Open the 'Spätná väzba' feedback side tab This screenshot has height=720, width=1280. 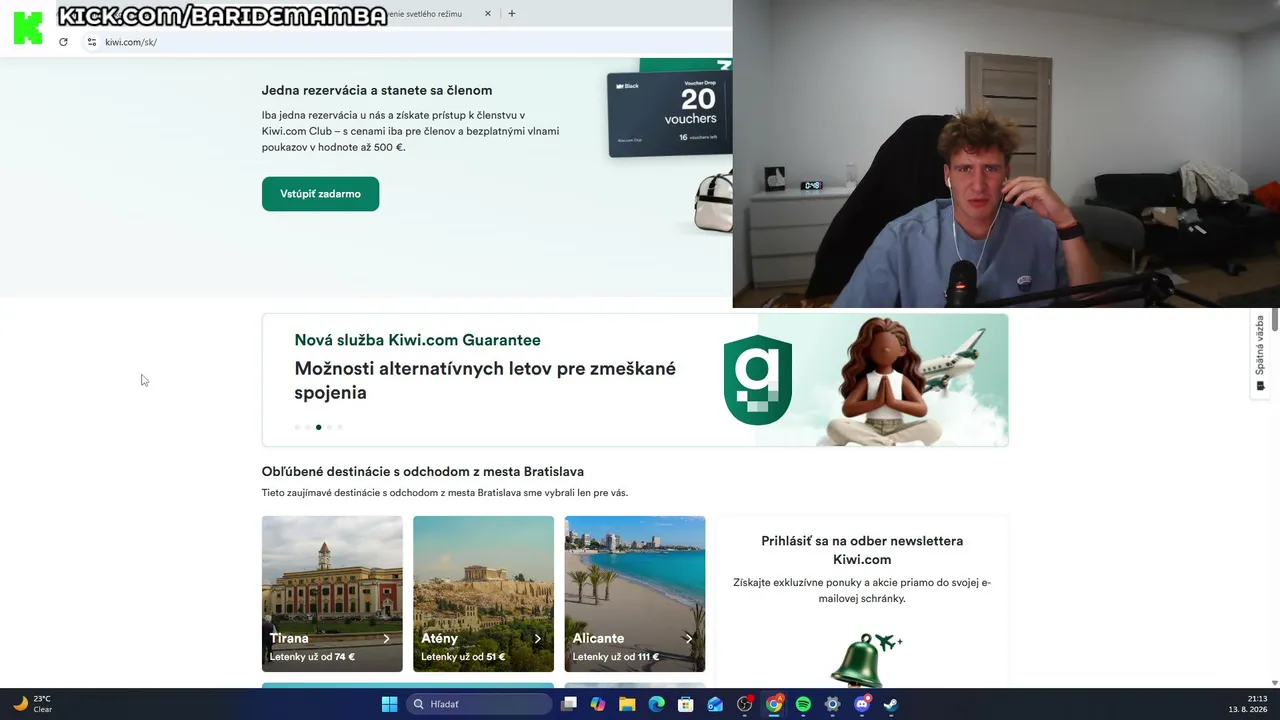(1260, 354)
